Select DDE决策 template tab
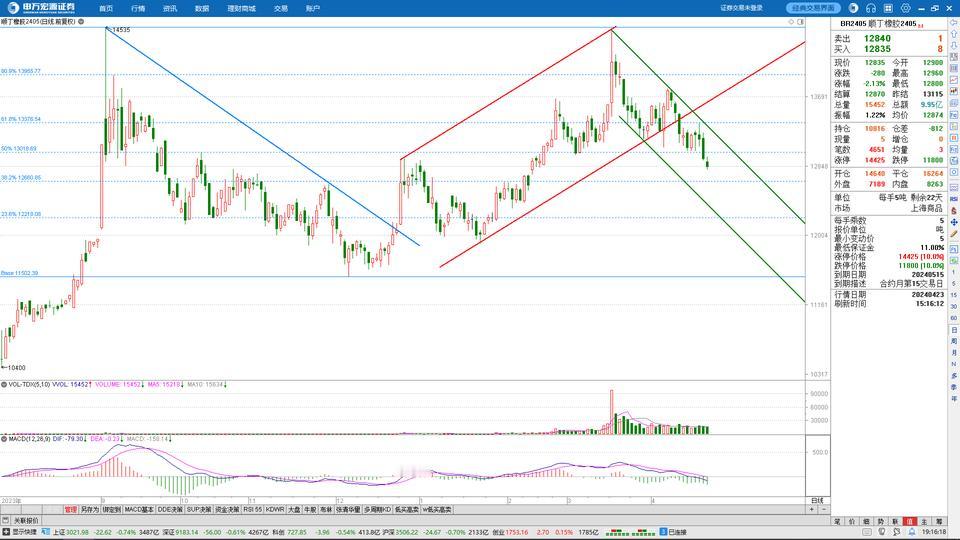960x540 pixels. click(x=170, y=509)
